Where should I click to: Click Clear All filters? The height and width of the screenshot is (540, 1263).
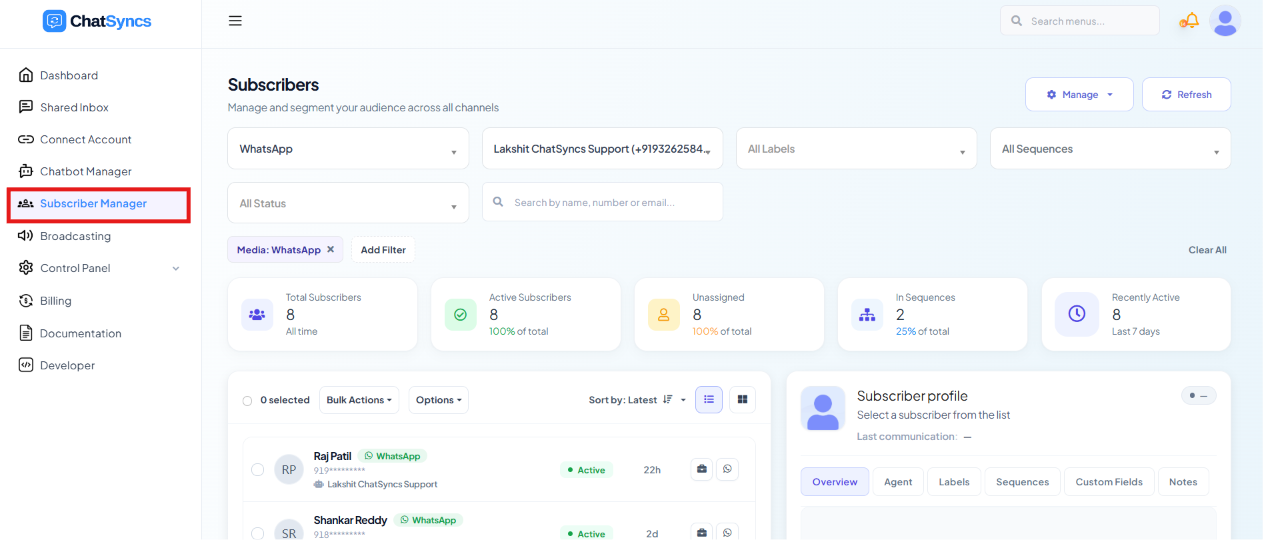1207,250
